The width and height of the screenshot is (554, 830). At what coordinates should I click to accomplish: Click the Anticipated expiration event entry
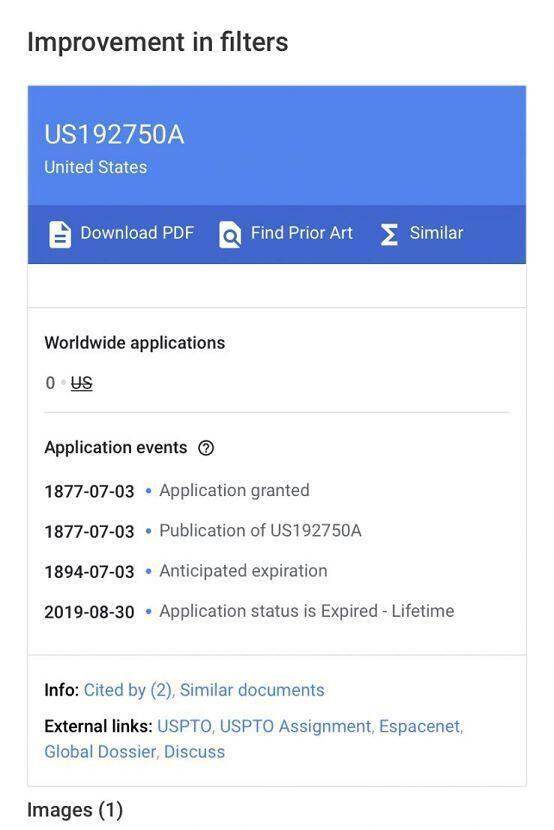(x=186, y=571)
